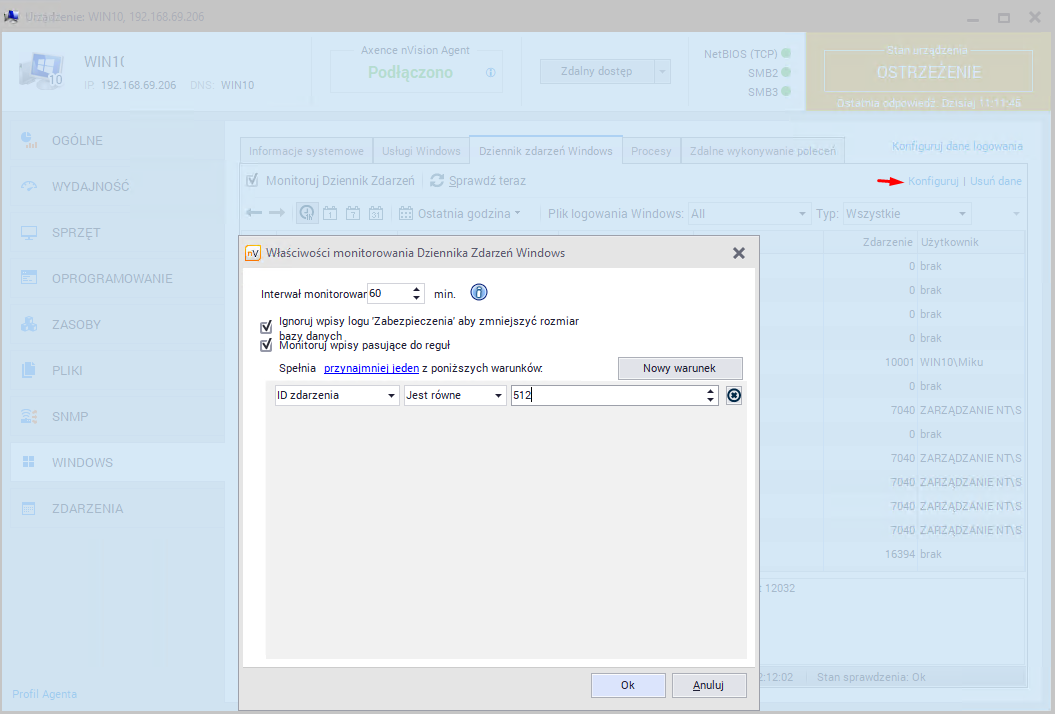Viewport: 1055px width, 714px height.
Task: Click the Sprawdź teraz refresh icon
Action: pos(437,181)
